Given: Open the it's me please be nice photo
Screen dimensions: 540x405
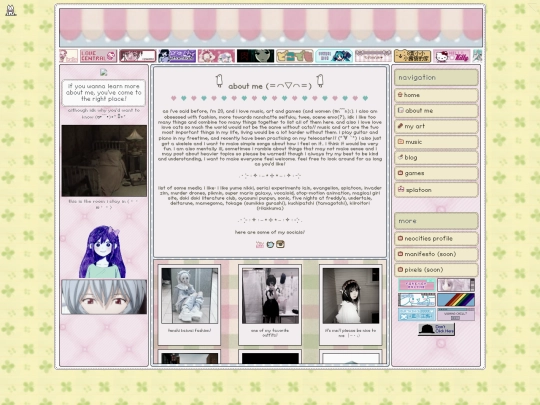Looking at the screenshot, I should [351, 295].
